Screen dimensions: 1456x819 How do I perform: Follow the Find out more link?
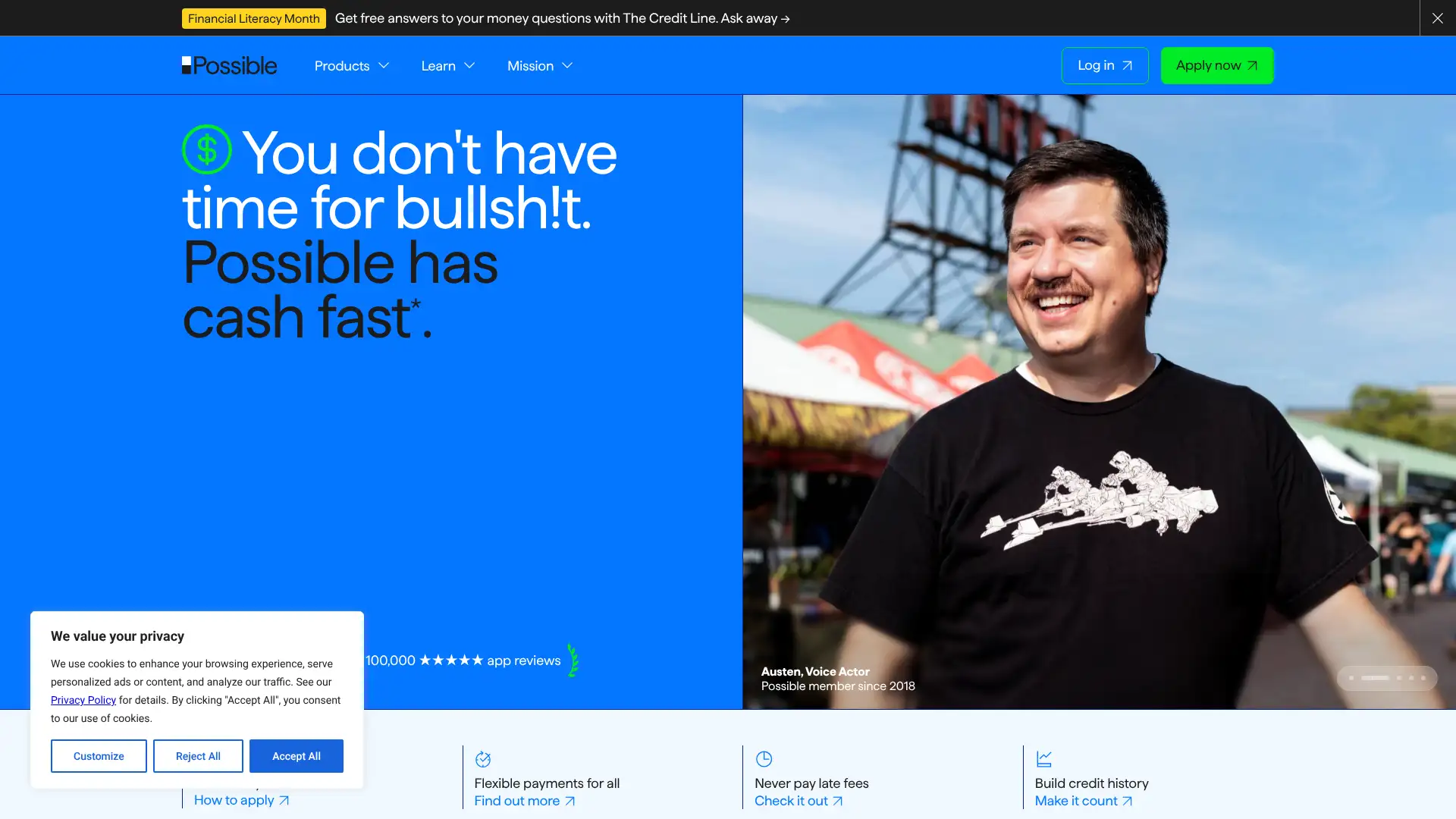[x=525, y=801]
